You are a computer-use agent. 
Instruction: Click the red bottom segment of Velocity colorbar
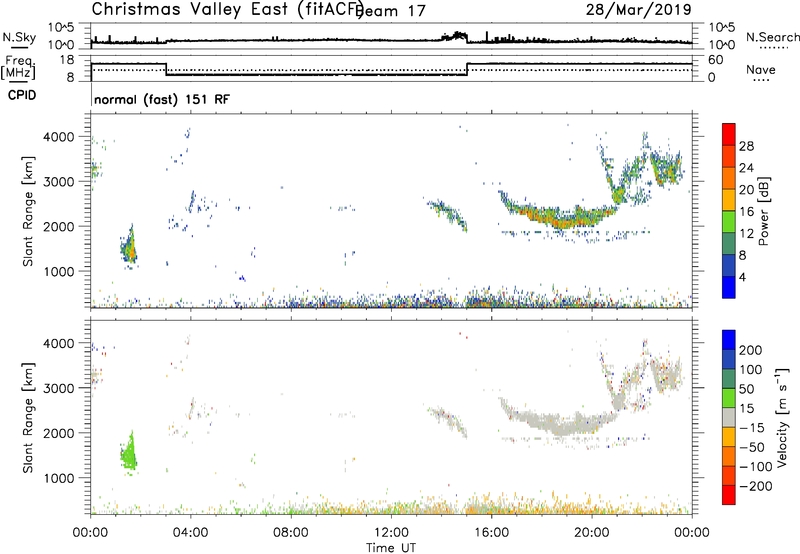(729, 495)
